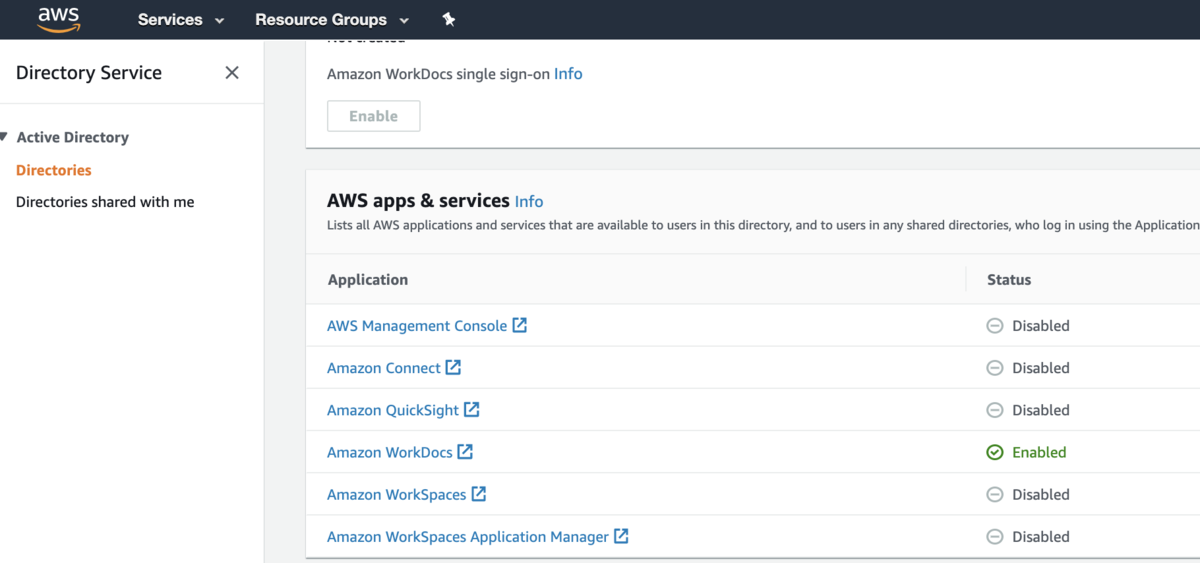Expand the Resource Groups menu
The image size is (1200, 563).
pyautogui.click(x=332, y=20)
